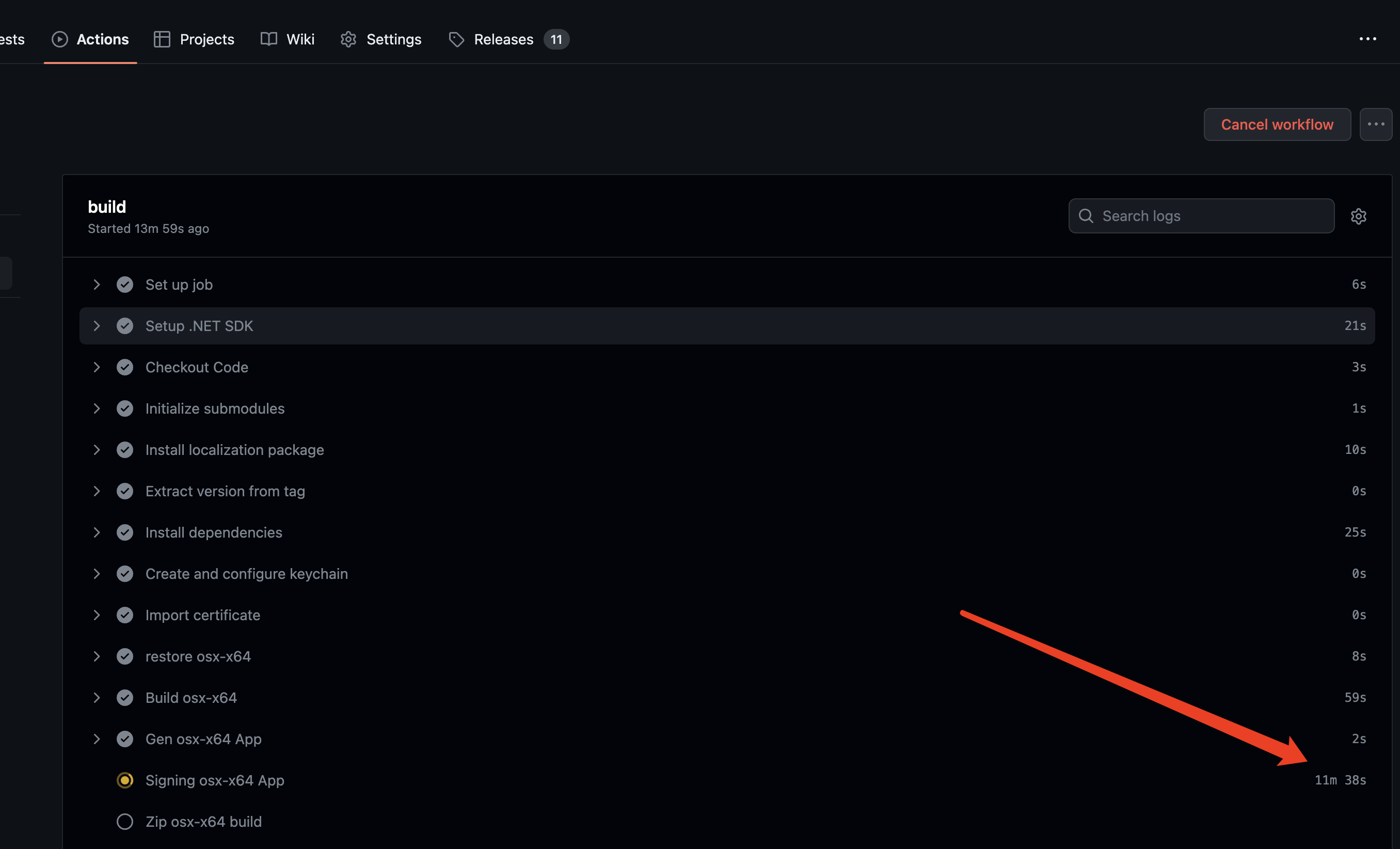Click the pending circle next to Zip osx-x64 build
This screenshot has width=1400, height=849.
pyautogui.click(x=125, y=822)
